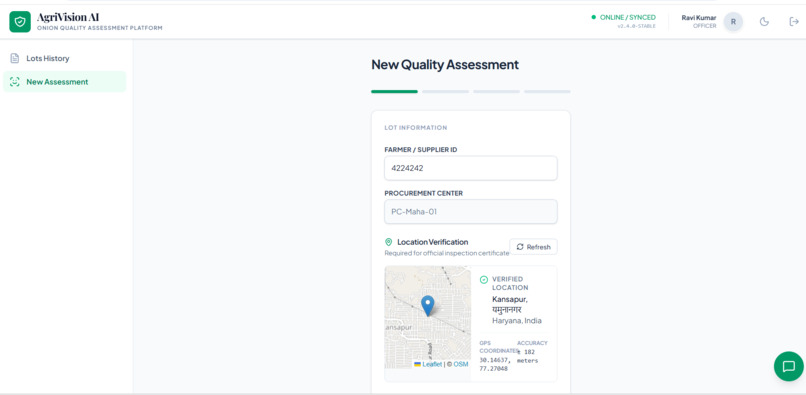Click the accuracy value ± 182 meters
The width and height of the screenshot is (806, 395).
pyautogui.click(x=527, y=356)
